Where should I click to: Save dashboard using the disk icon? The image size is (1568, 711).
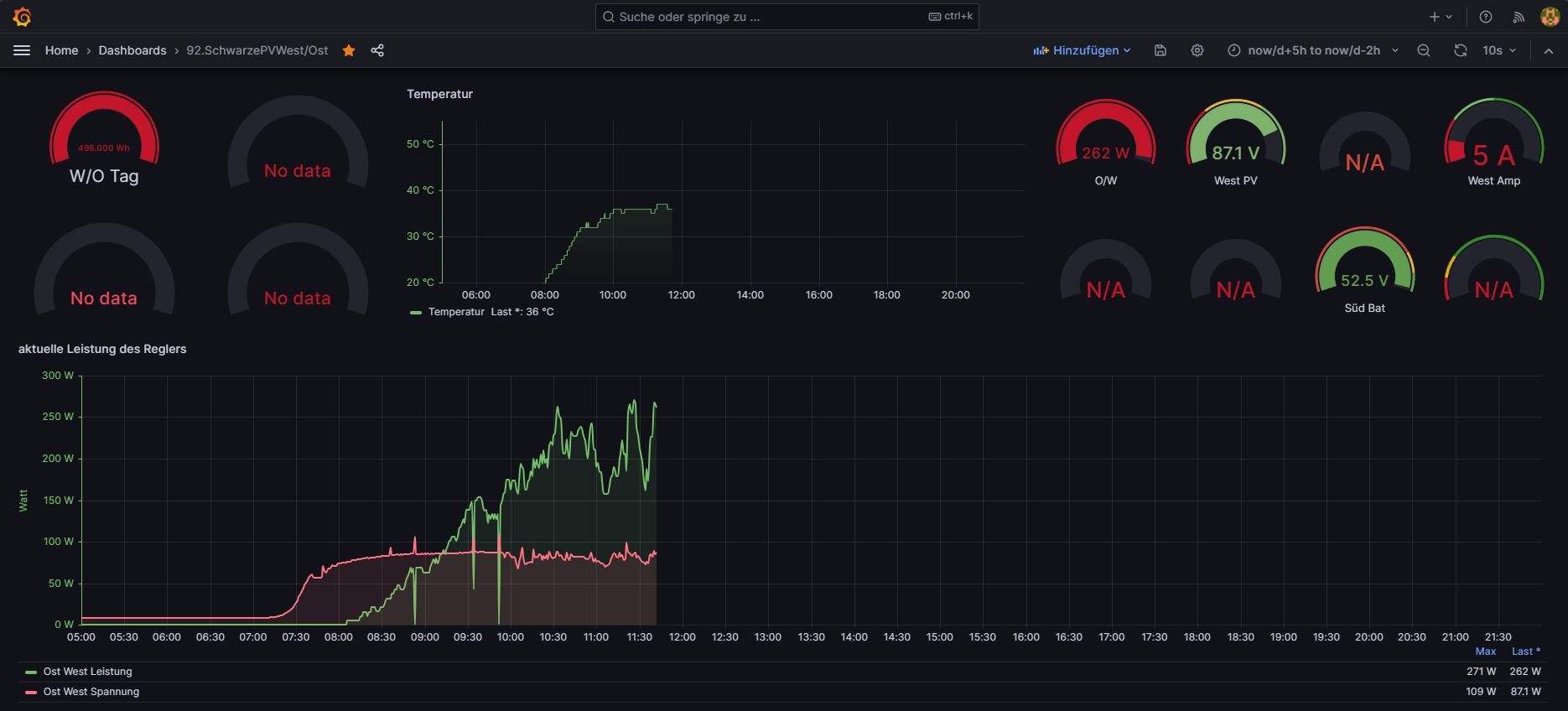pyautogui.click(x=1160, y=50)
